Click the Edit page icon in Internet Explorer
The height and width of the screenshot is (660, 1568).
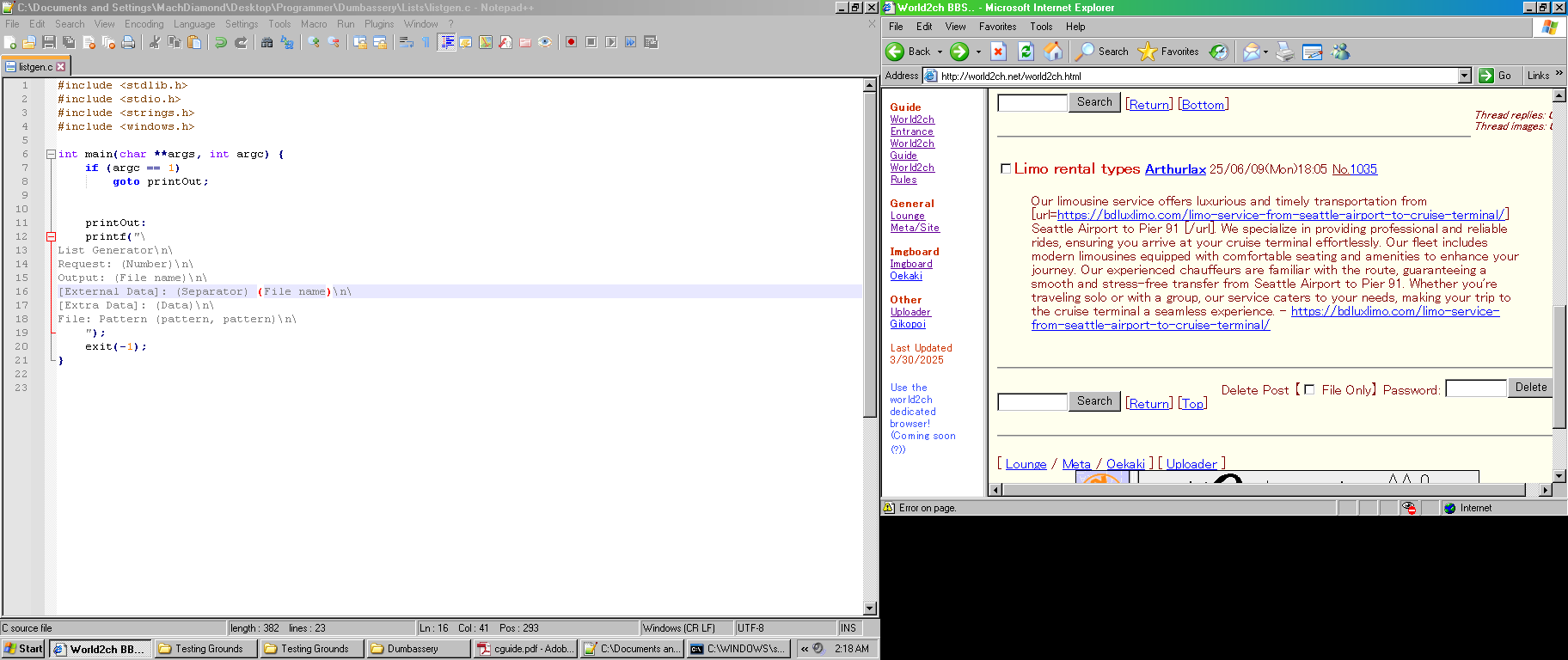(x=1313, y=52)
